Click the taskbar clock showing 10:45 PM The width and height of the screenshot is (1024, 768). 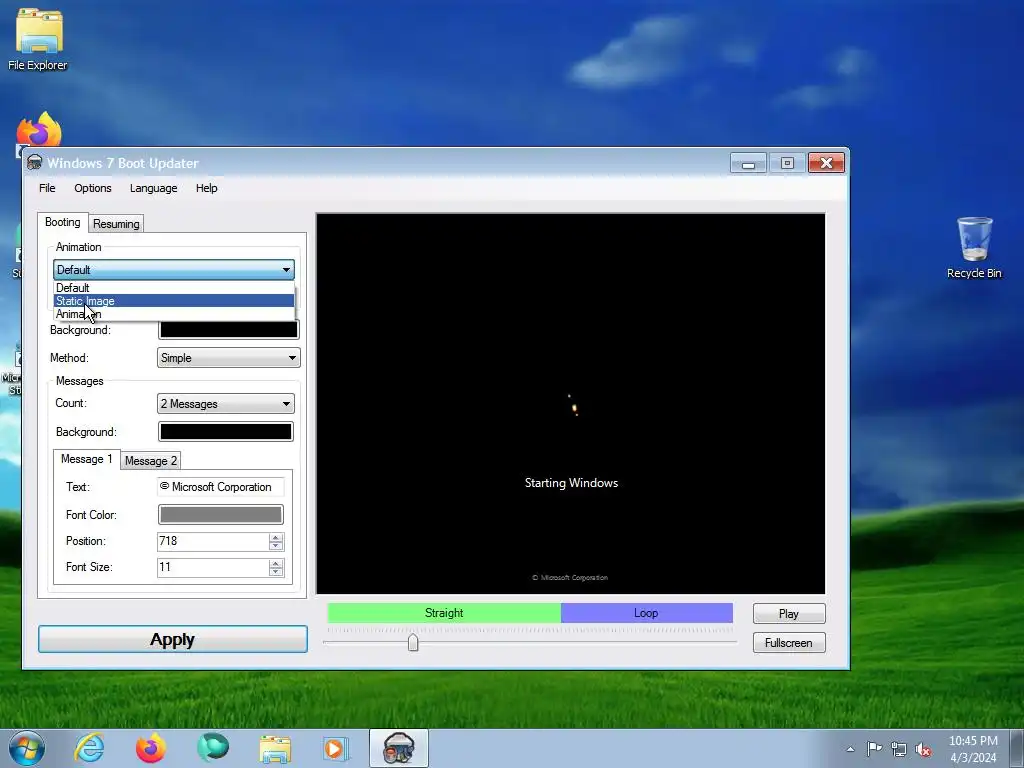click(973, 749)
